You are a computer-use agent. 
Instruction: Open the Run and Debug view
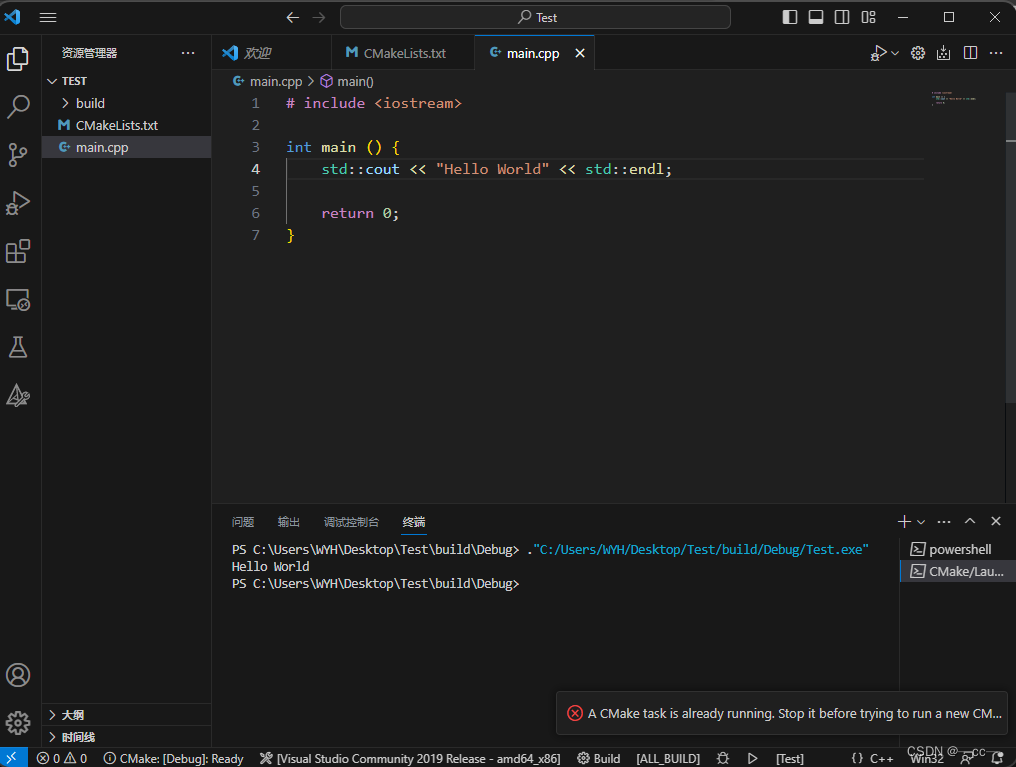(18, 203)
